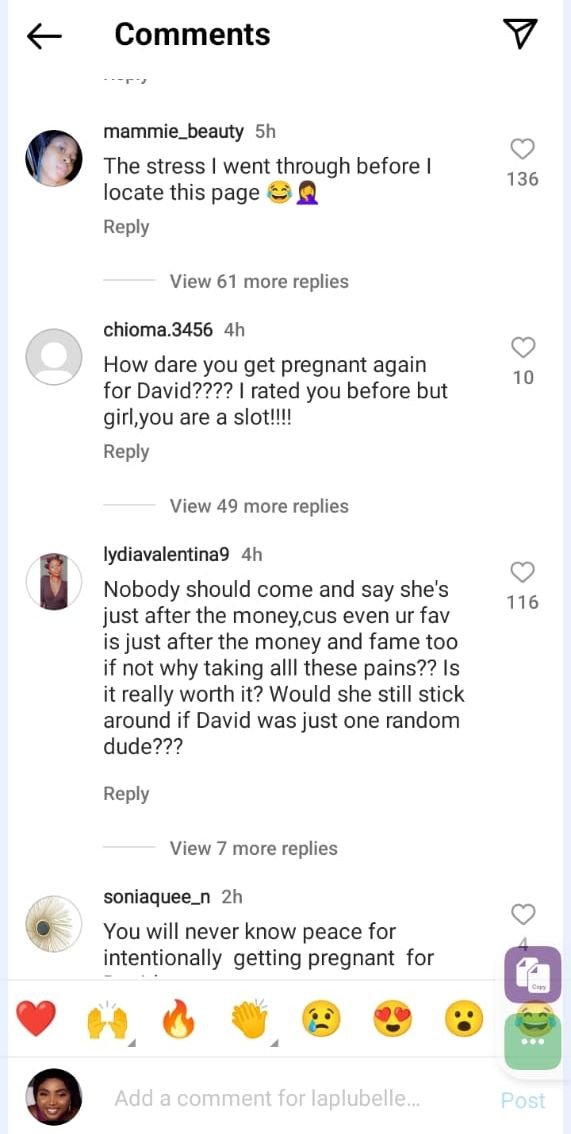Click Post to submit comment
Viewport: 571px width, 1134px height.
(x=523, y=1100)
